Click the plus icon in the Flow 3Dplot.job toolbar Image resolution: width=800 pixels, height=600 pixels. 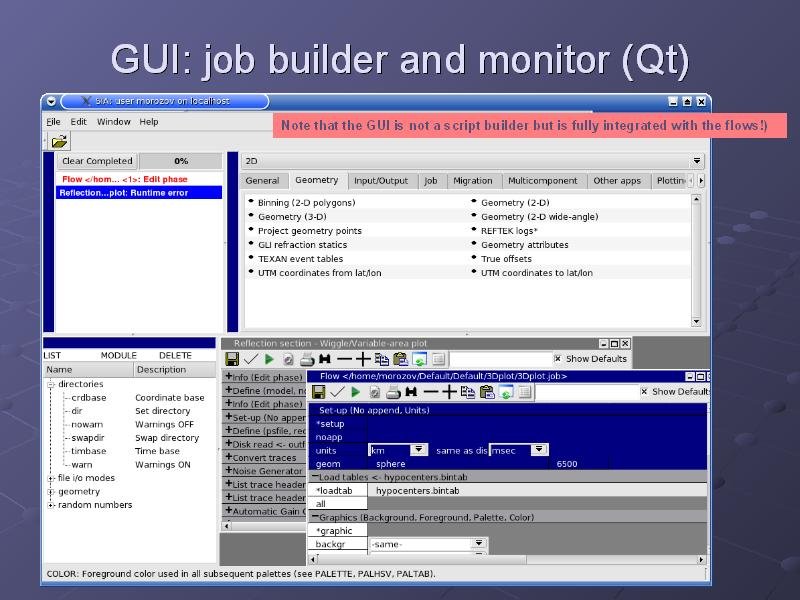coord(449,392)
